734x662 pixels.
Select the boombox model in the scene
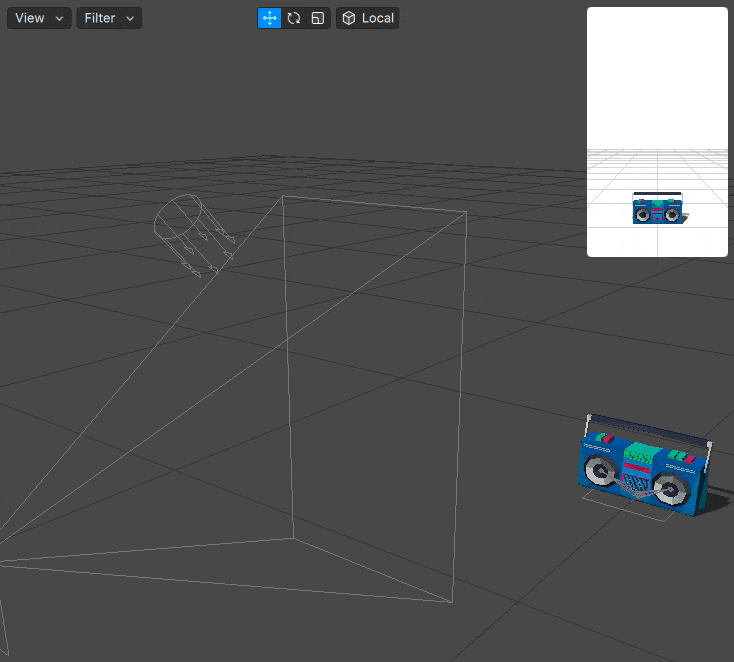click(x=646, y=466)
